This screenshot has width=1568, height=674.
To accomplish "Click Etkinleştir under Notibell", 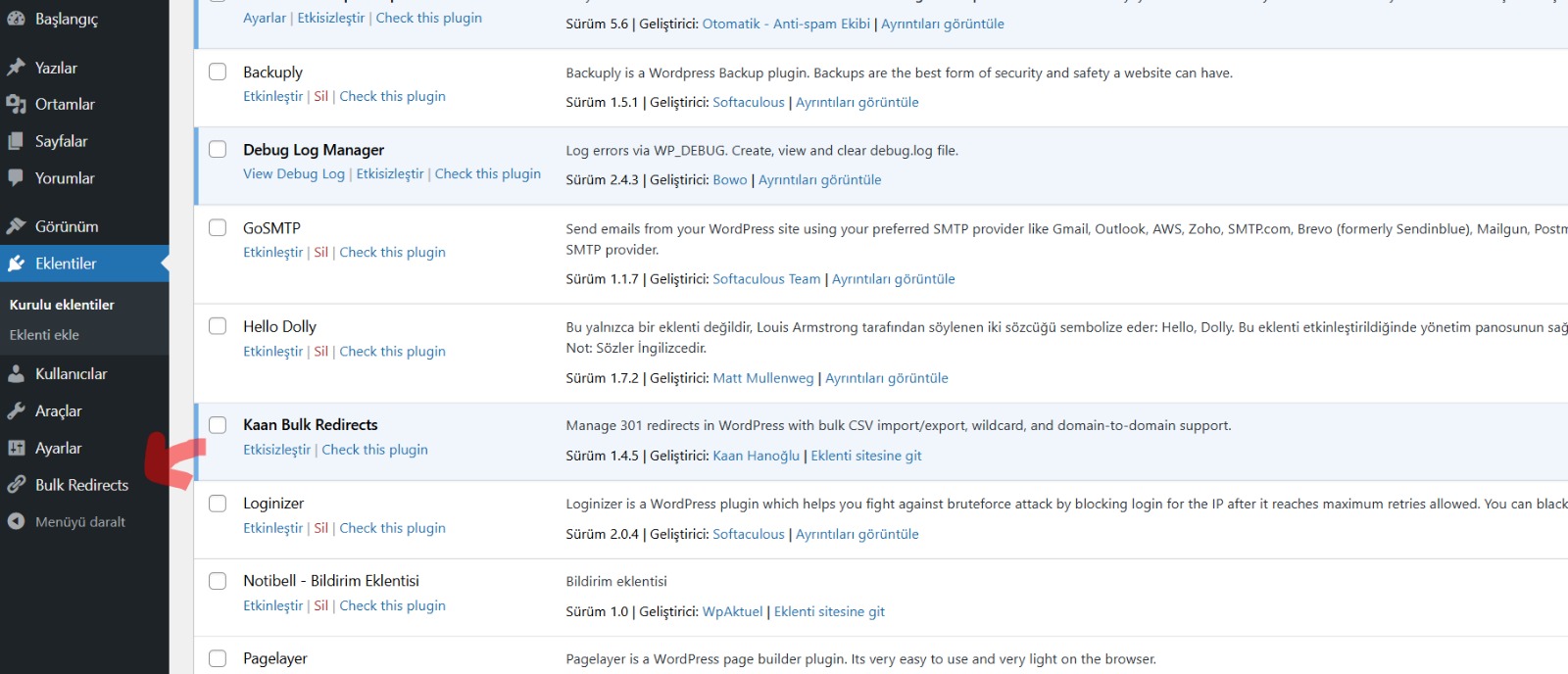I will 273,605.
